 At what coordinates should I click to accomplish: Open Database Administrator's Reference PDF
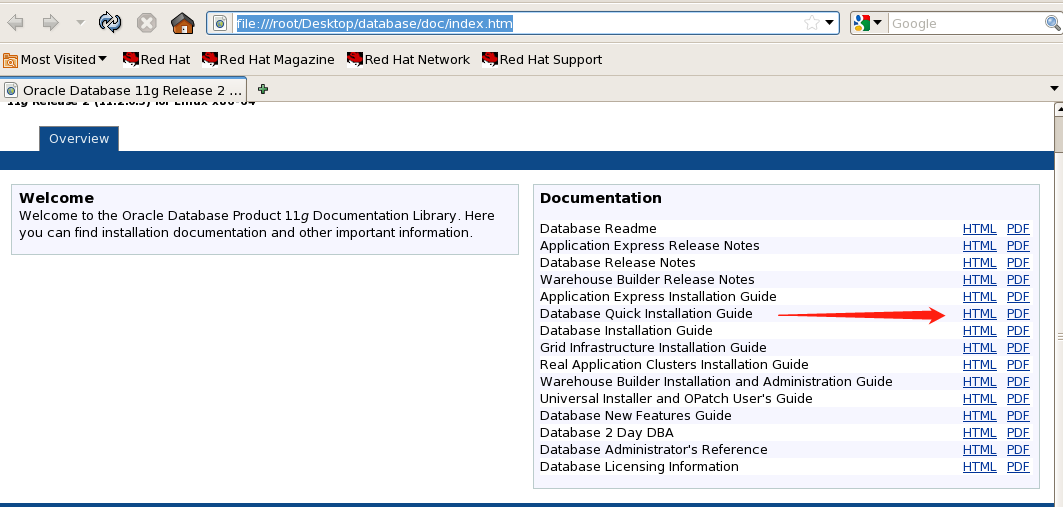coord(1018,449)
